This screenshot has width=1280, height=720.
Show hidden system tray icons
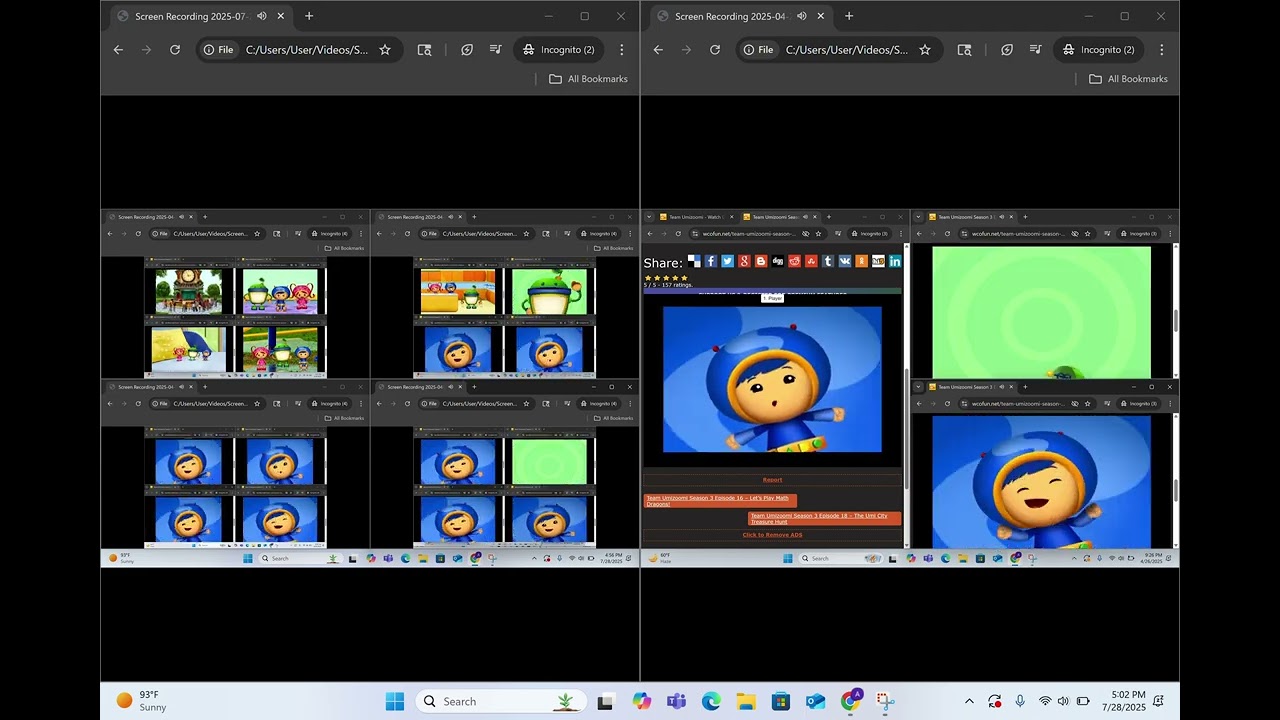pos(969,701)
